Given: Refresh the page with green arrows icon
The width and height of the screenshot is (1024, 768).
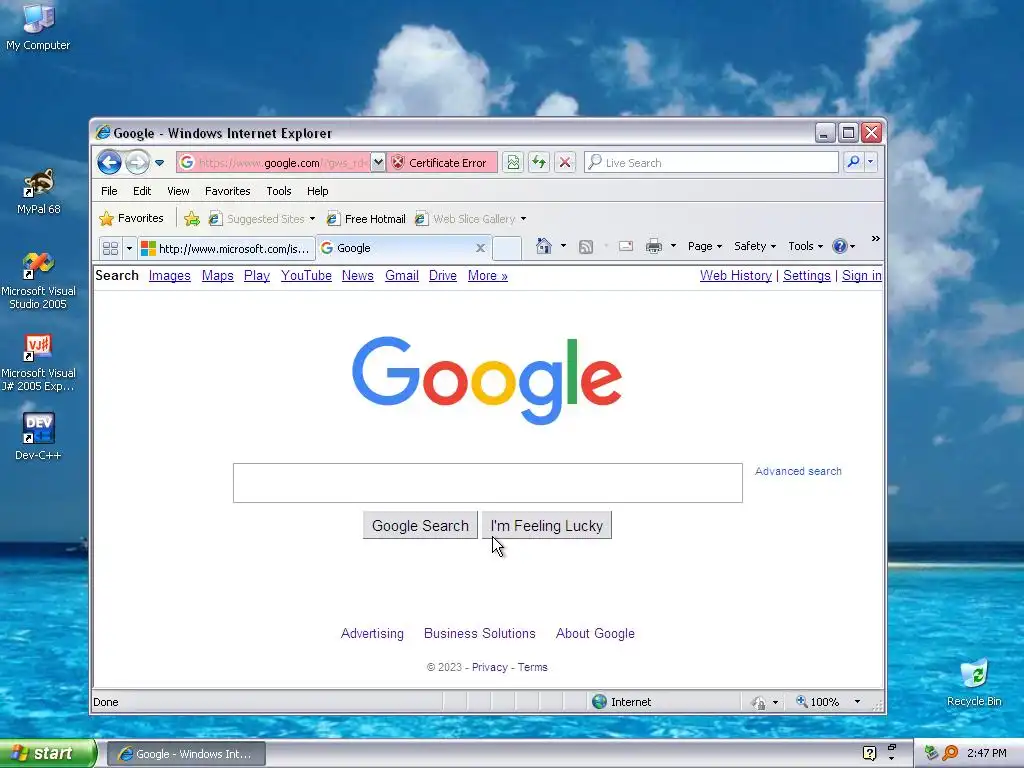Looking at the screenshot, I should [x=539, y=162].
